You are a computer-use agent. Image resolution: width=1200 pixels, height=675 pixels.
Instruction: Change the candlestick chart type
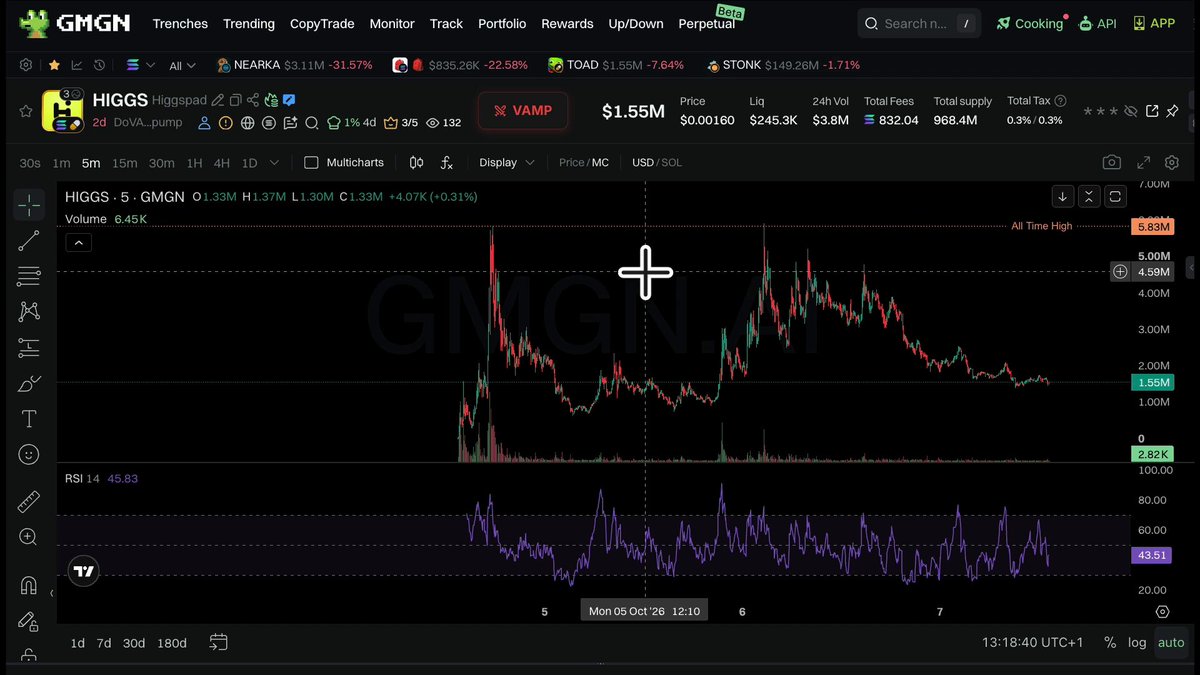click(x=417, y=162)
